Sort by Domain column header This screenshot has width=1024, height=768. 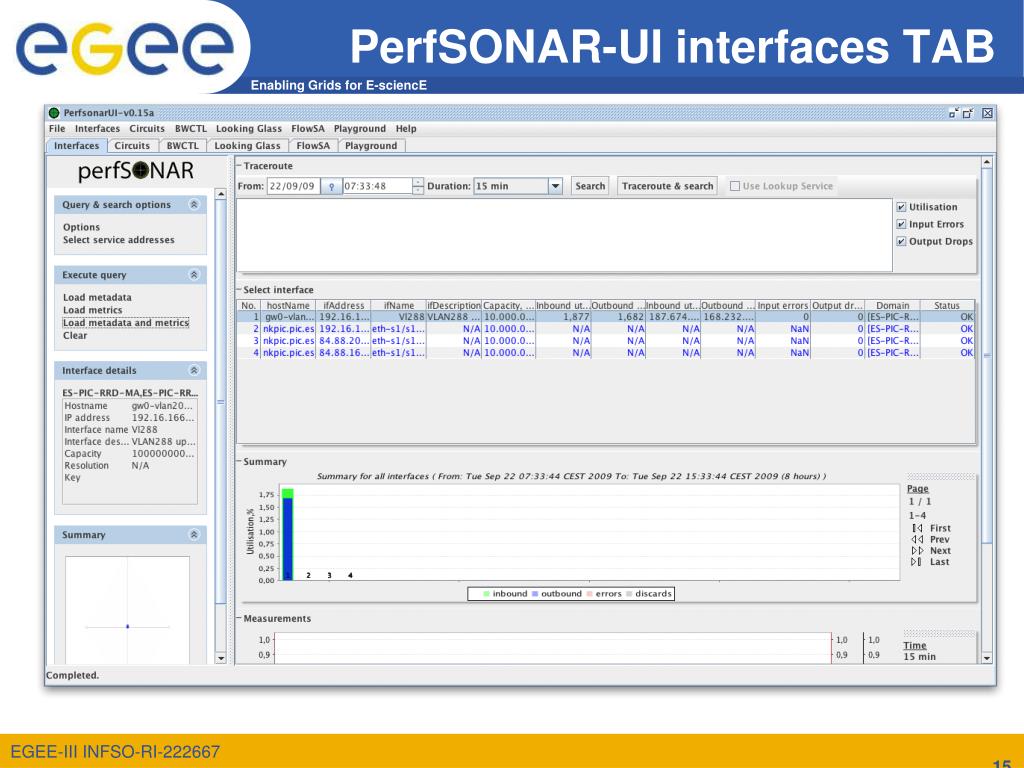point(892,305)
